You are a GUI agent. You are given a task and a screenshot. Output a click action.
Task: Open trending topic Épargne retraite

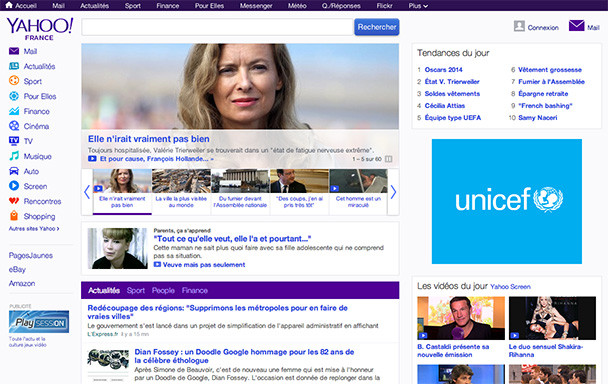(543, 93)
